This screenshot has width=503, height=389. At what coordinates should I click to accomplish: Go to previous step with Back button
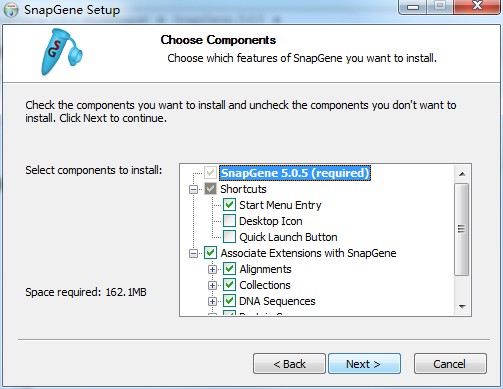pos(289,364)
